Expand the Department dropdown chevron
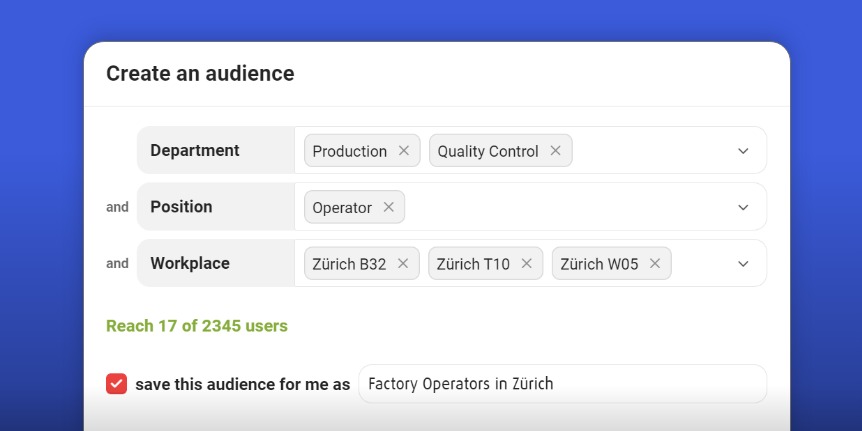This screenshot has width=862, height=431. (743, 151)
